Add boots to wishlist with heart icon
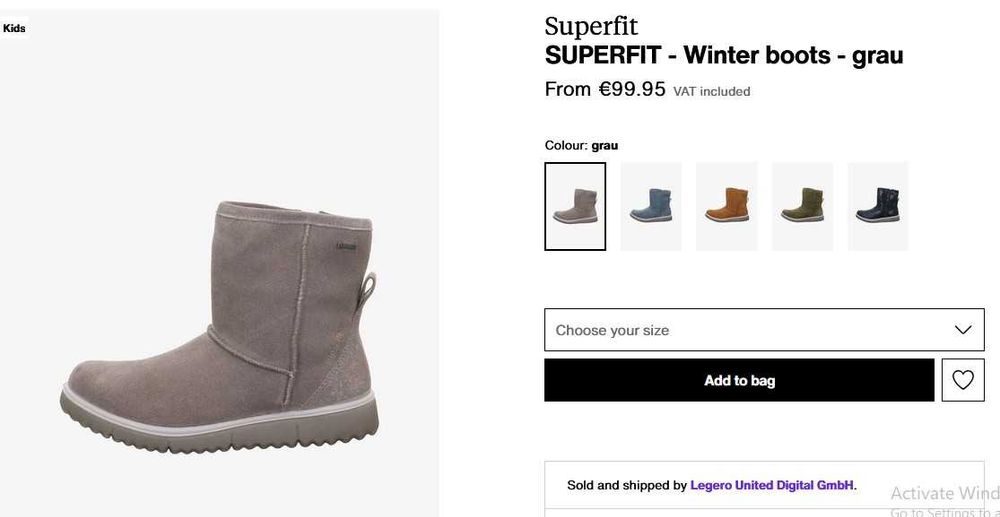The image size is (1000, 517). coord(963,380)
